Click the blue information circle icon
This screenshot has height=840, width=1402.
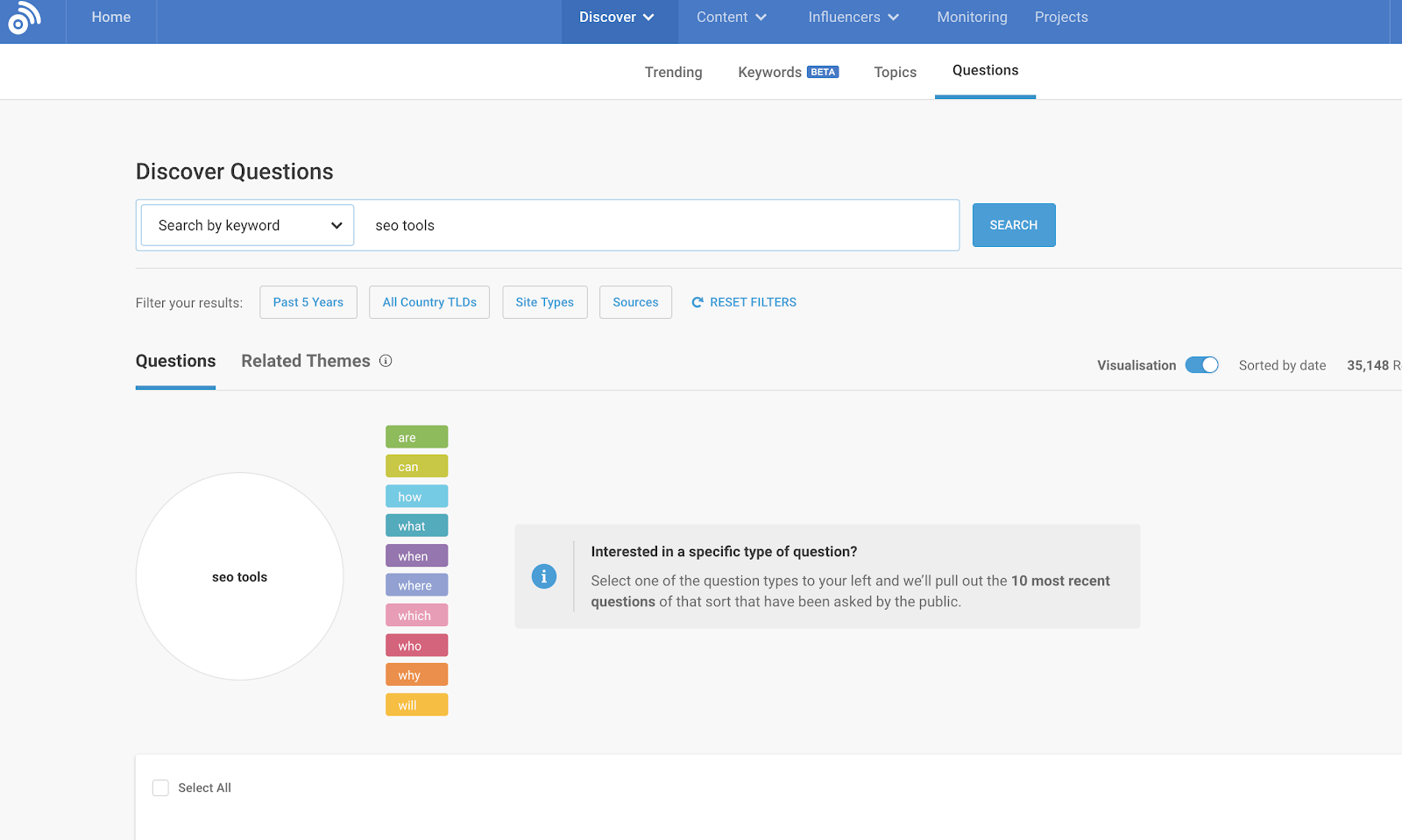tap(544, 576)
